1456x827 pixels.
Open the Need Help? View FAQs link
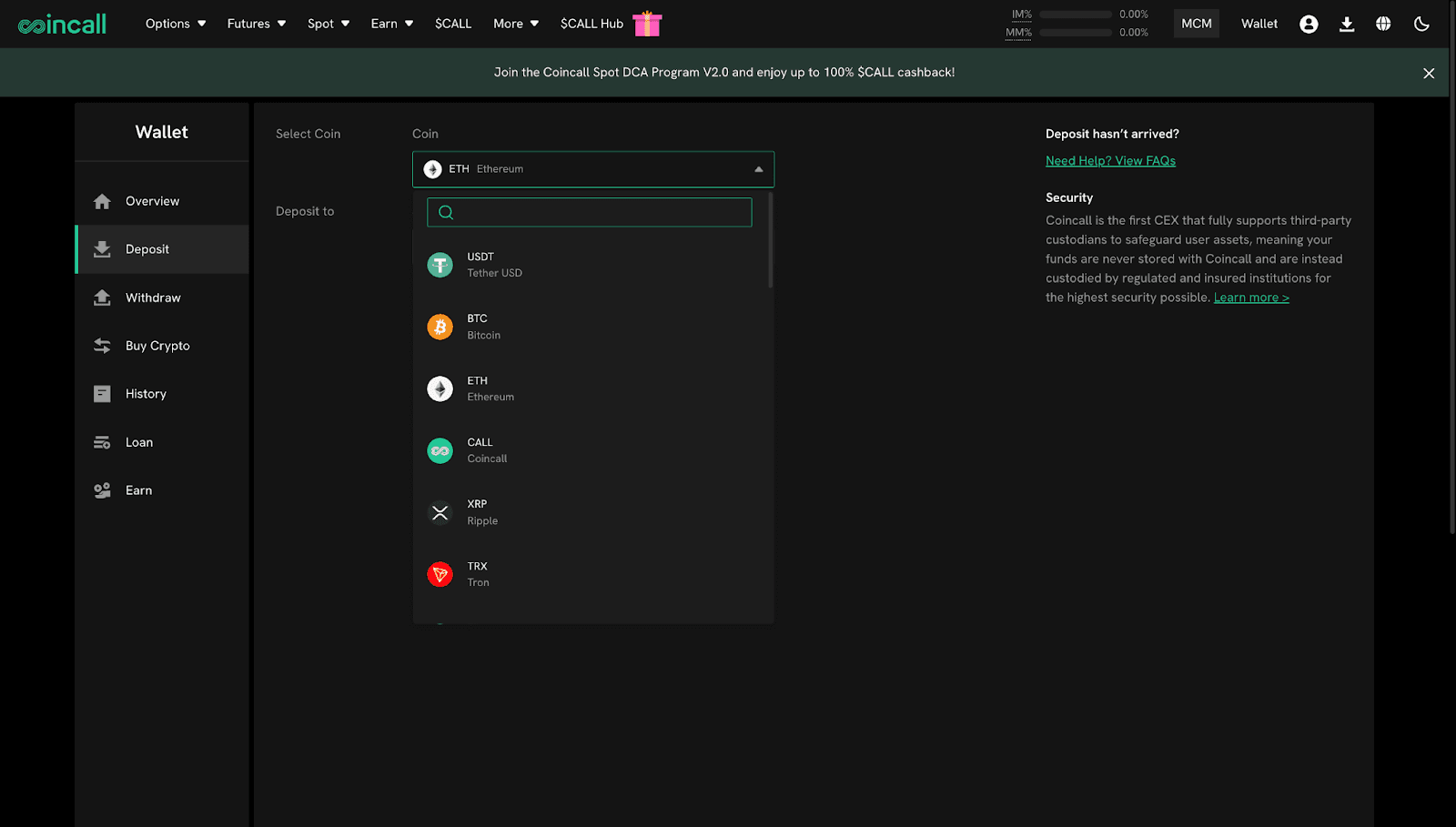pos(1110,160)
